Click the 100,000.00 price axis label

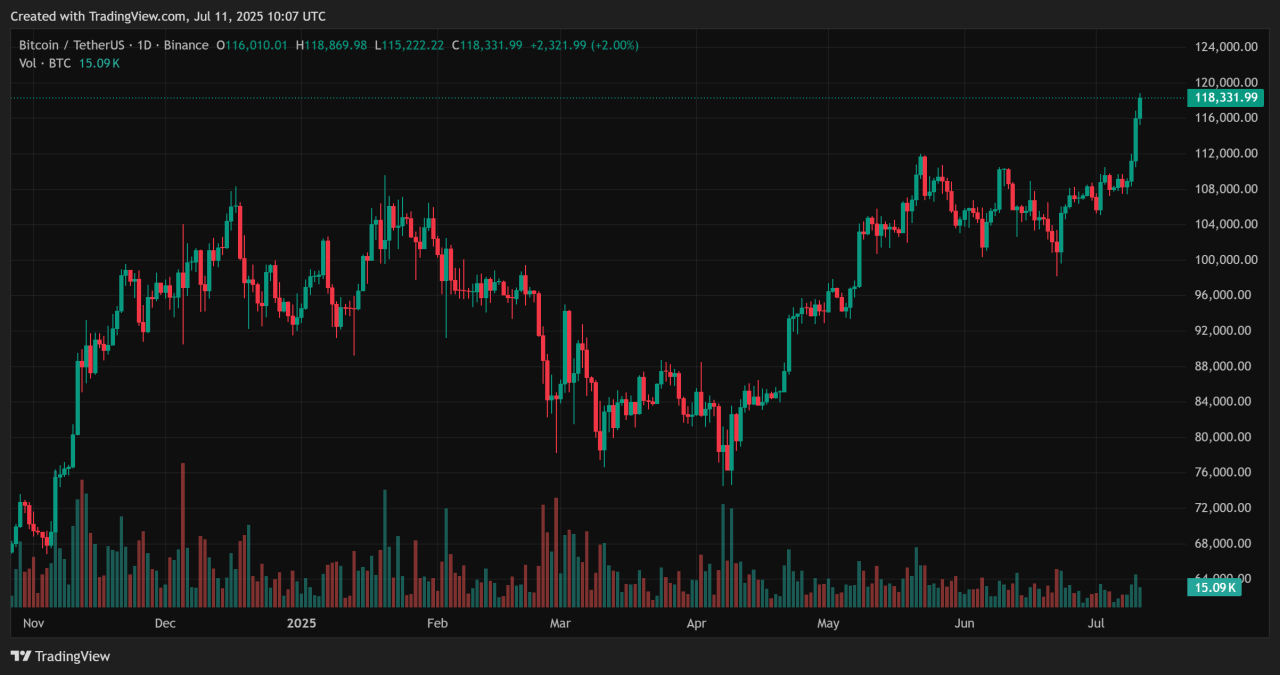point(1225,260)
